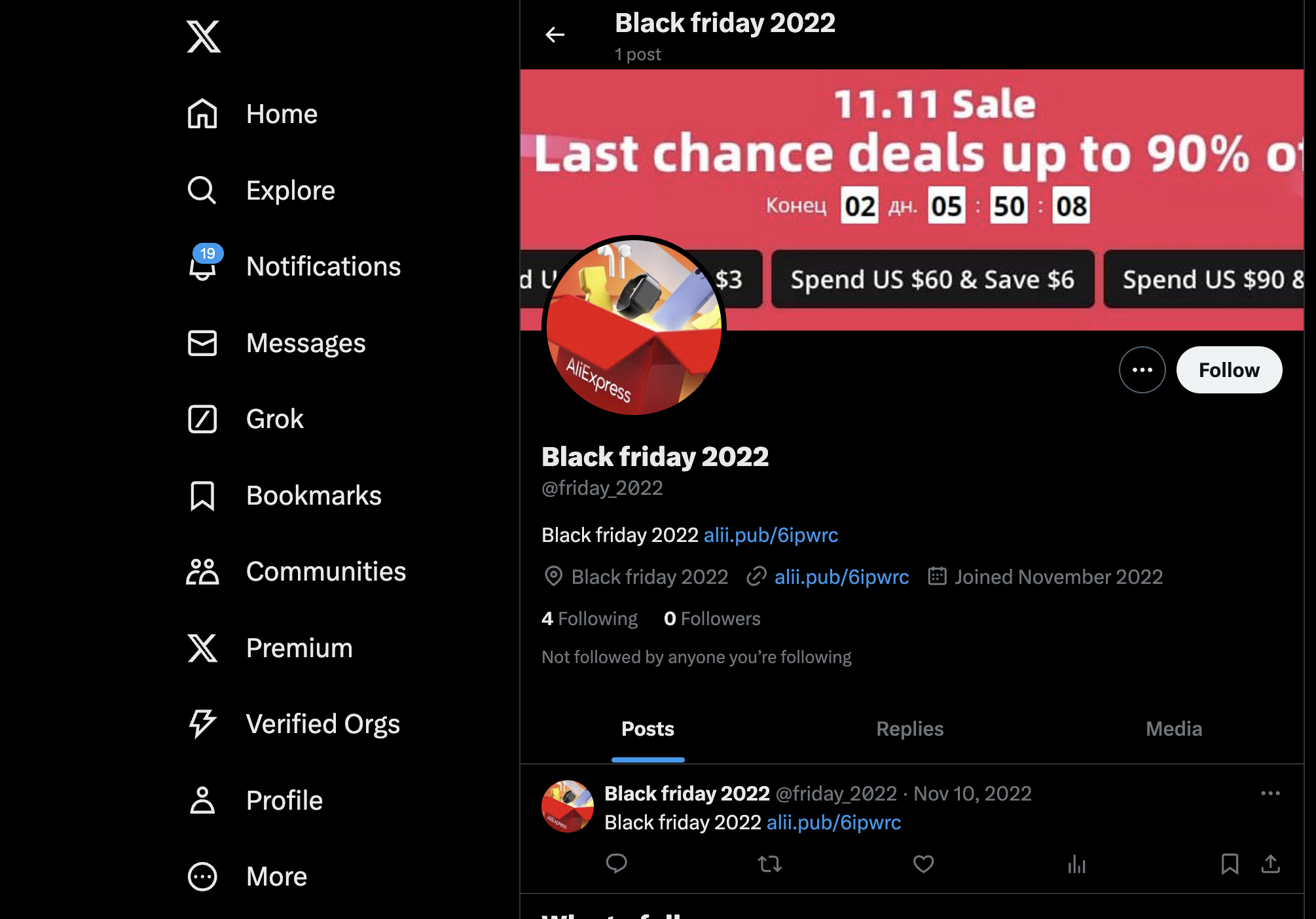Image resolution: width=1316 pixels, height=919 pixels.
Task: Open the AliExpress profile picture
Action: (634, 326)
